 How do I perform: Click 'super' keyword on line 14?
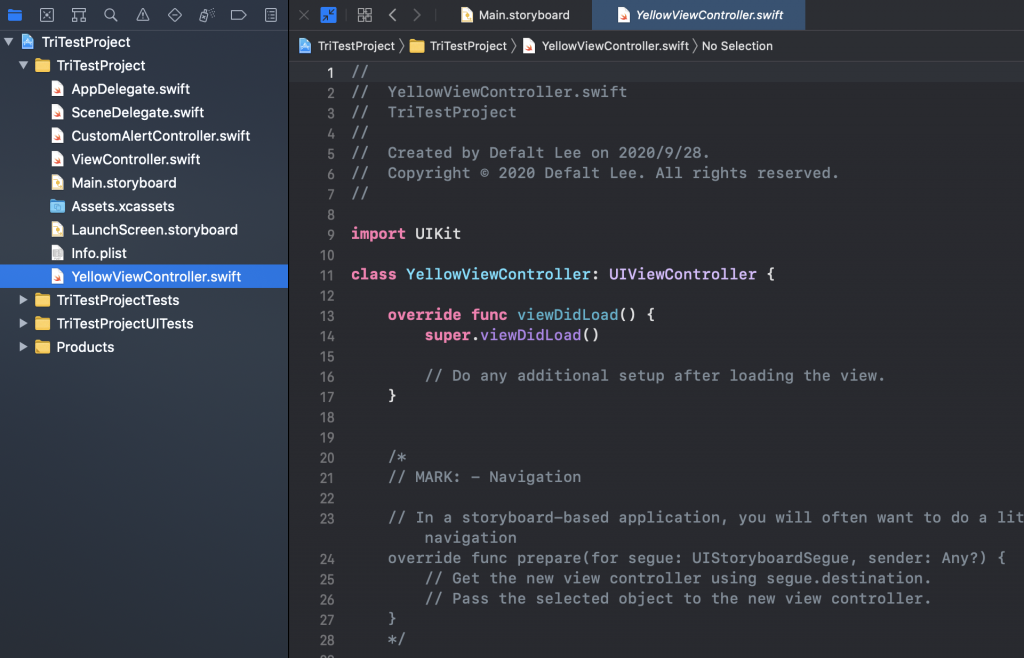coord(447,335)
